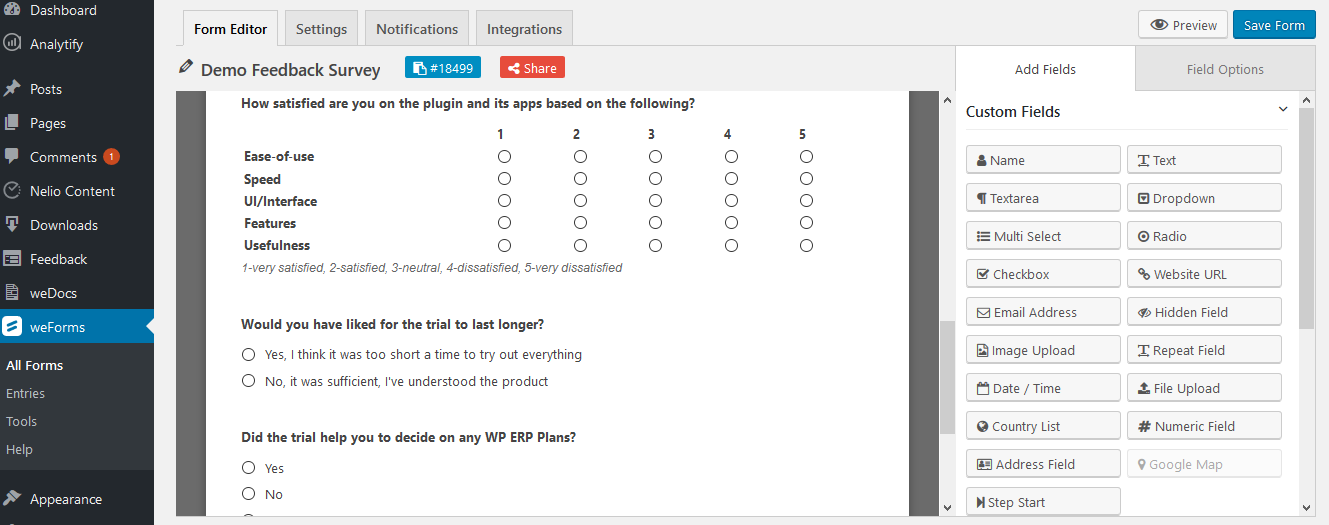Click the Nelio Content clock icon

(12, 190)
